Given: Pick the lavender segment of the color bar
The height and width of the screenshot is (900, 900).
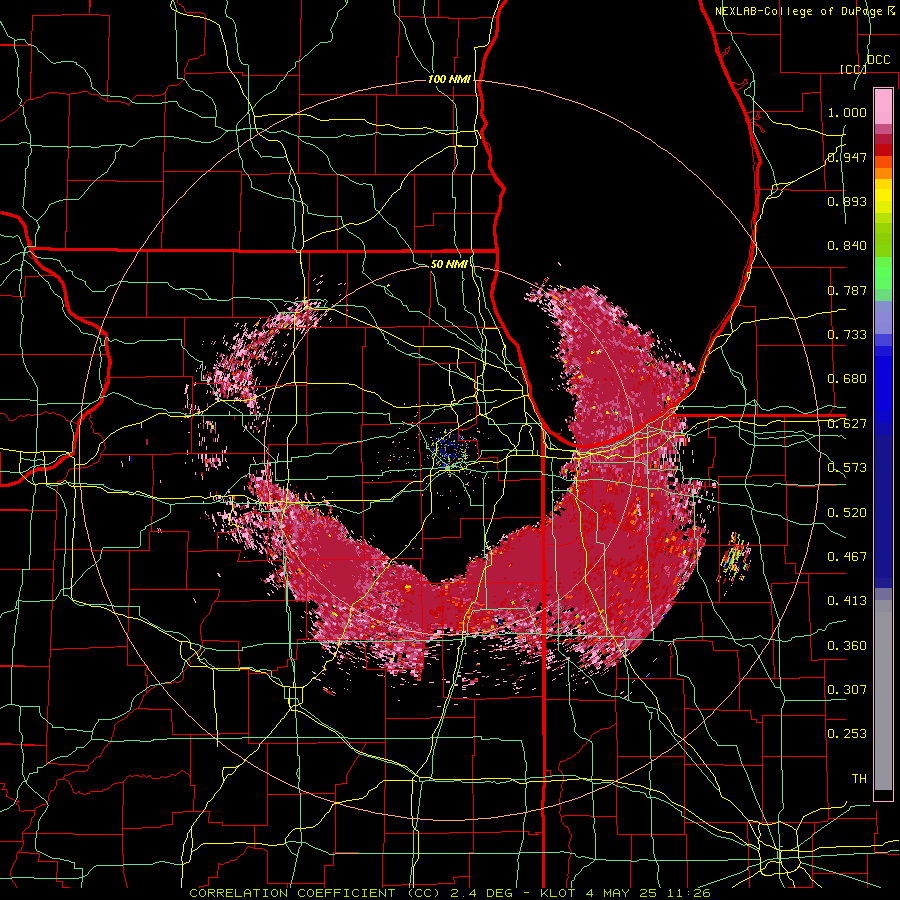Looking at the screenshot, I should click(883, 319).
